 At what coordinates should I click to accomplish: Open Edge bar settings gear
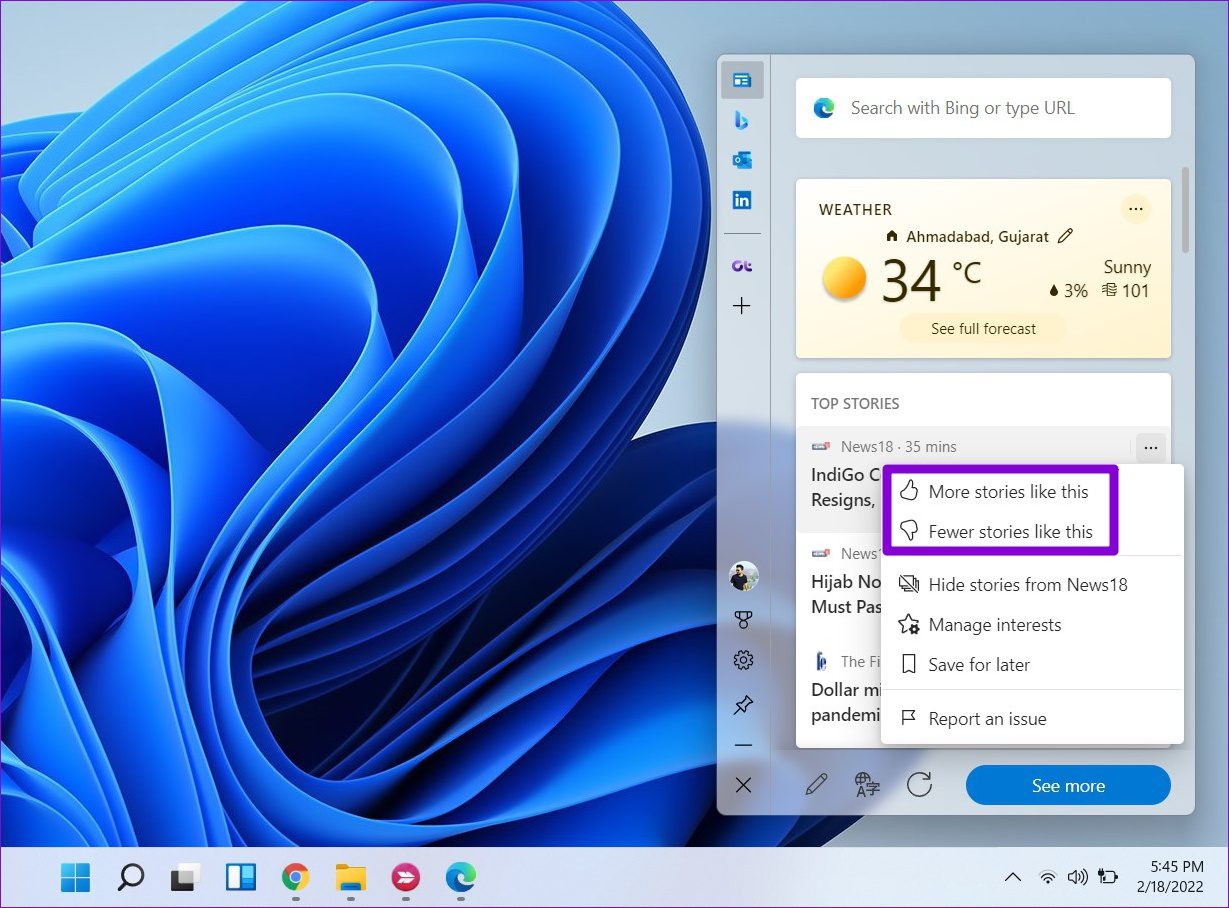coord(743,660)
